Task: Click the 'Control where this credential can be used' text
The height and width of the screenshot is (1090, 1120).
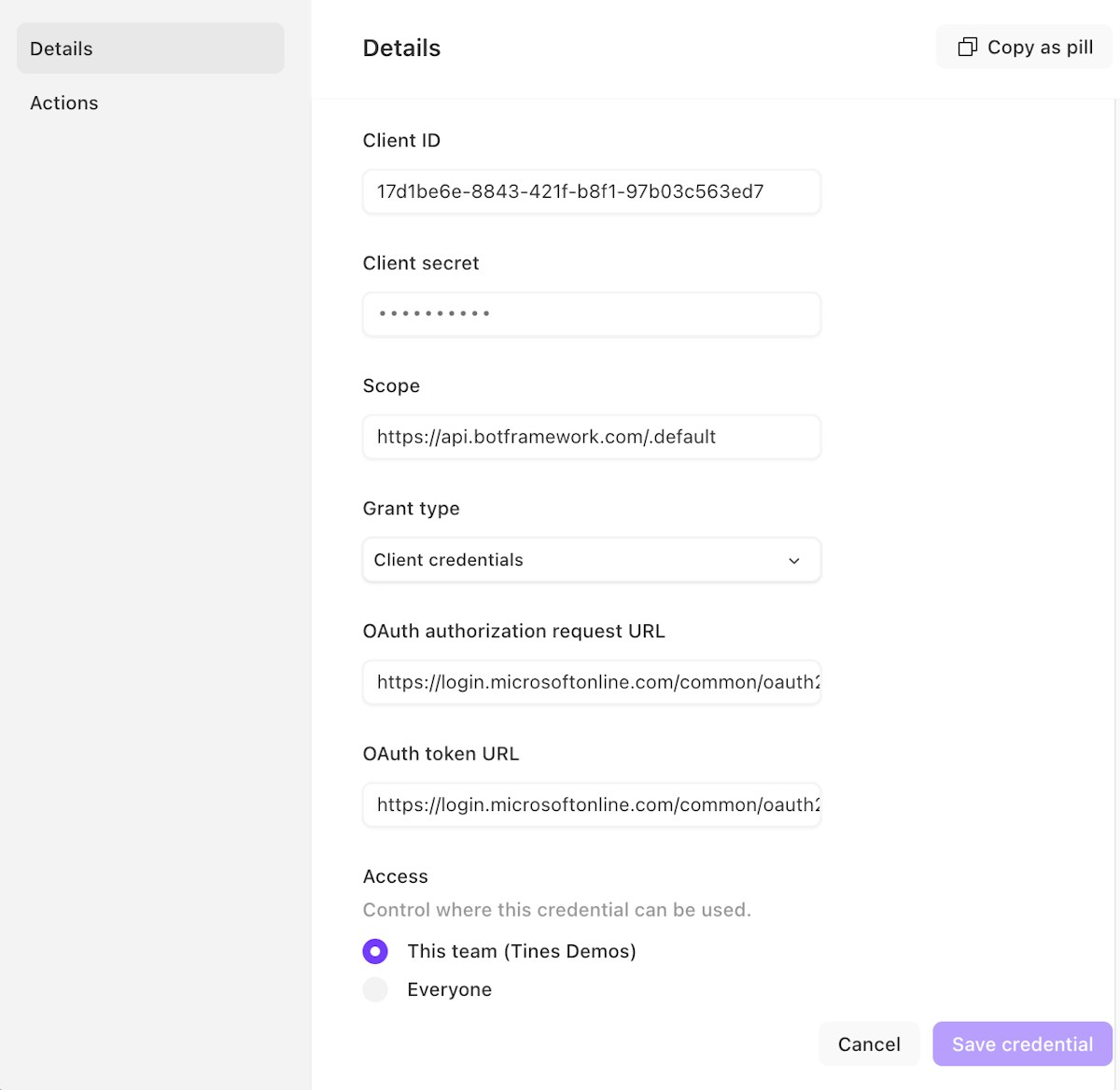Action: (x=556, y=910)
